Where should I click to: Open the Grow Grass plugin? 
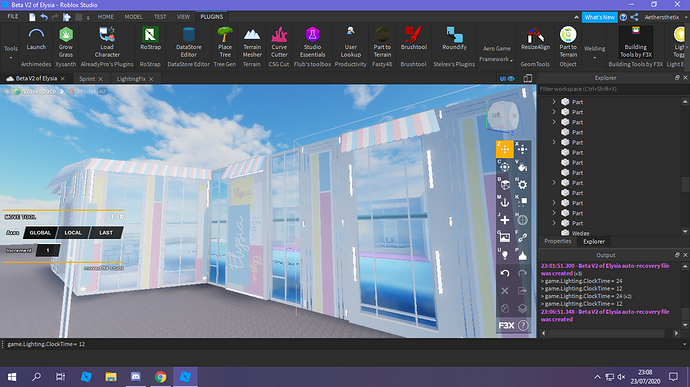tap(66, 42)
